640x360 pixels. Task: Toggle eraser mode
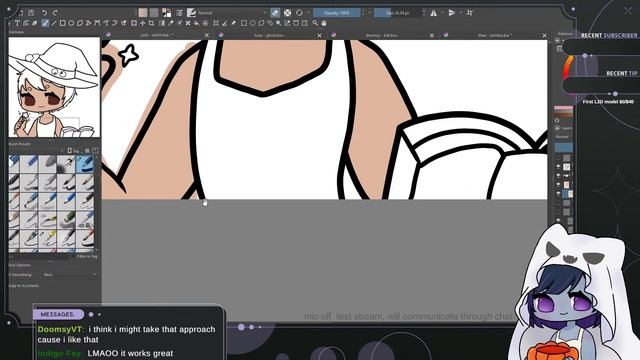pyautogui.click(x=275, y=13)
